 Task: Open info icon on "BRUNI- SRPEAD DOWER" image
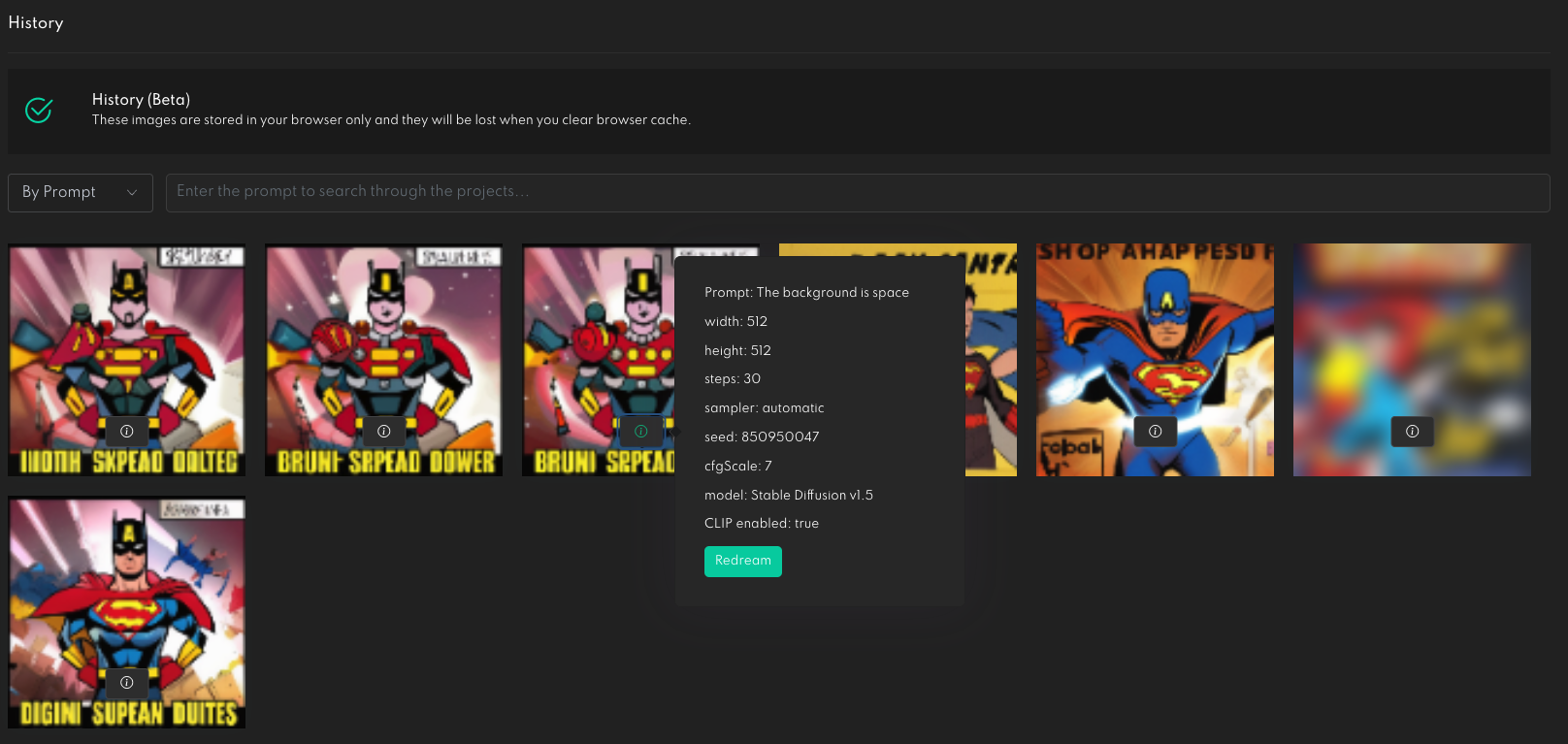384,431
